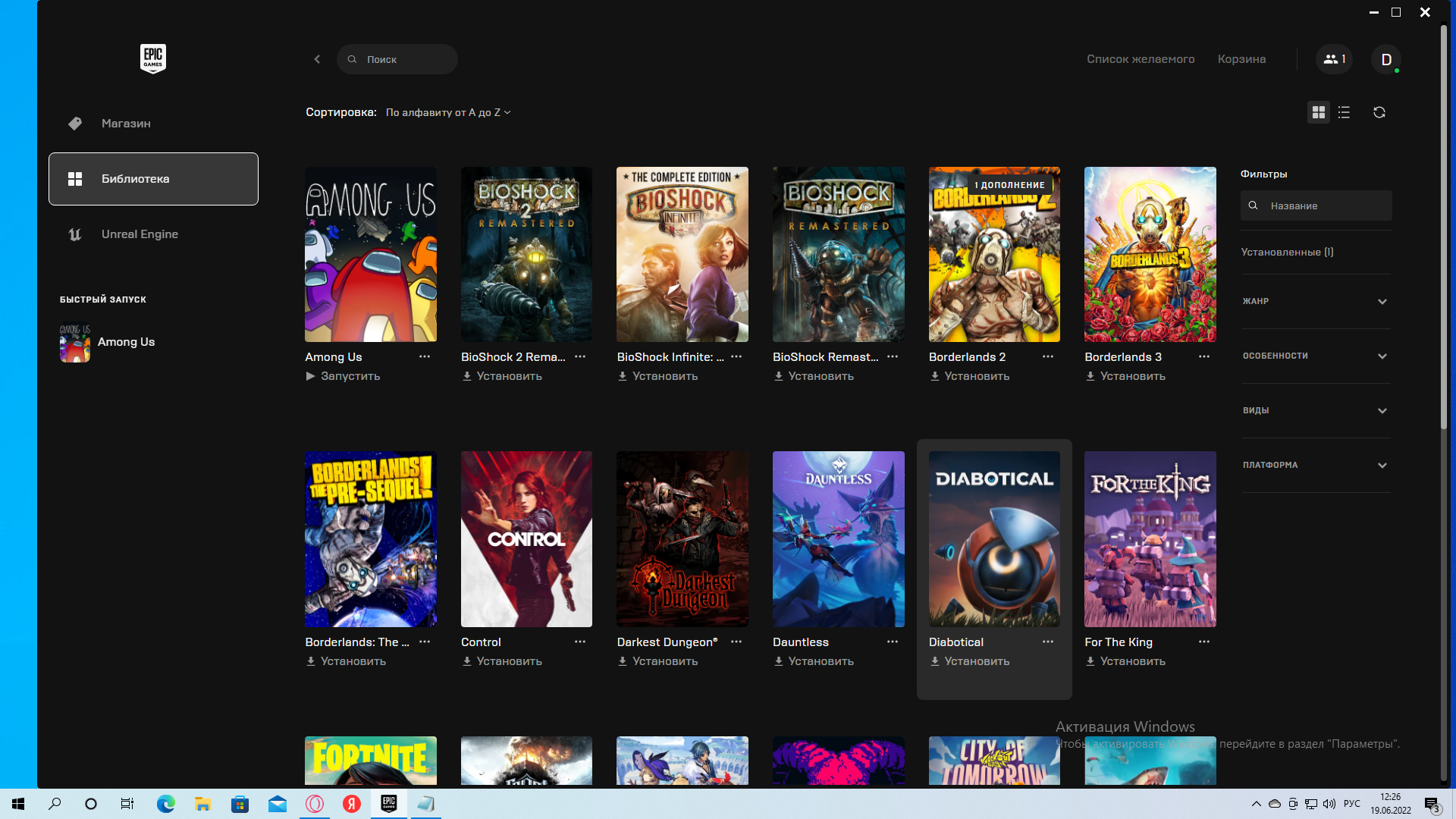Install For The King
1456x819 pixels.
[1125, 661]
